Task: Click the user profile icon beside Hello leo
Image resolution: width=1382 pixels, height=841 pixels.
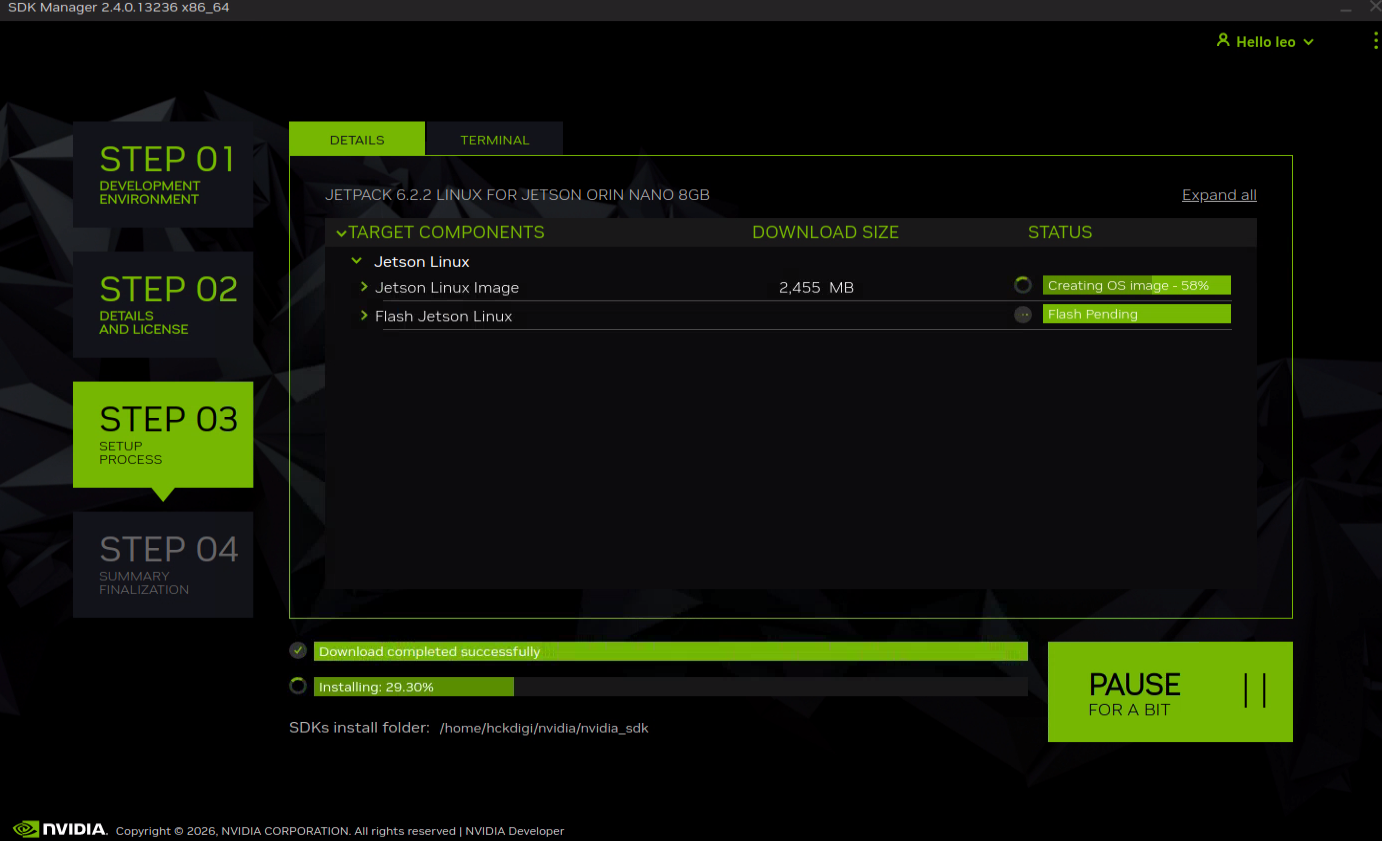Action: point(1222,41)
